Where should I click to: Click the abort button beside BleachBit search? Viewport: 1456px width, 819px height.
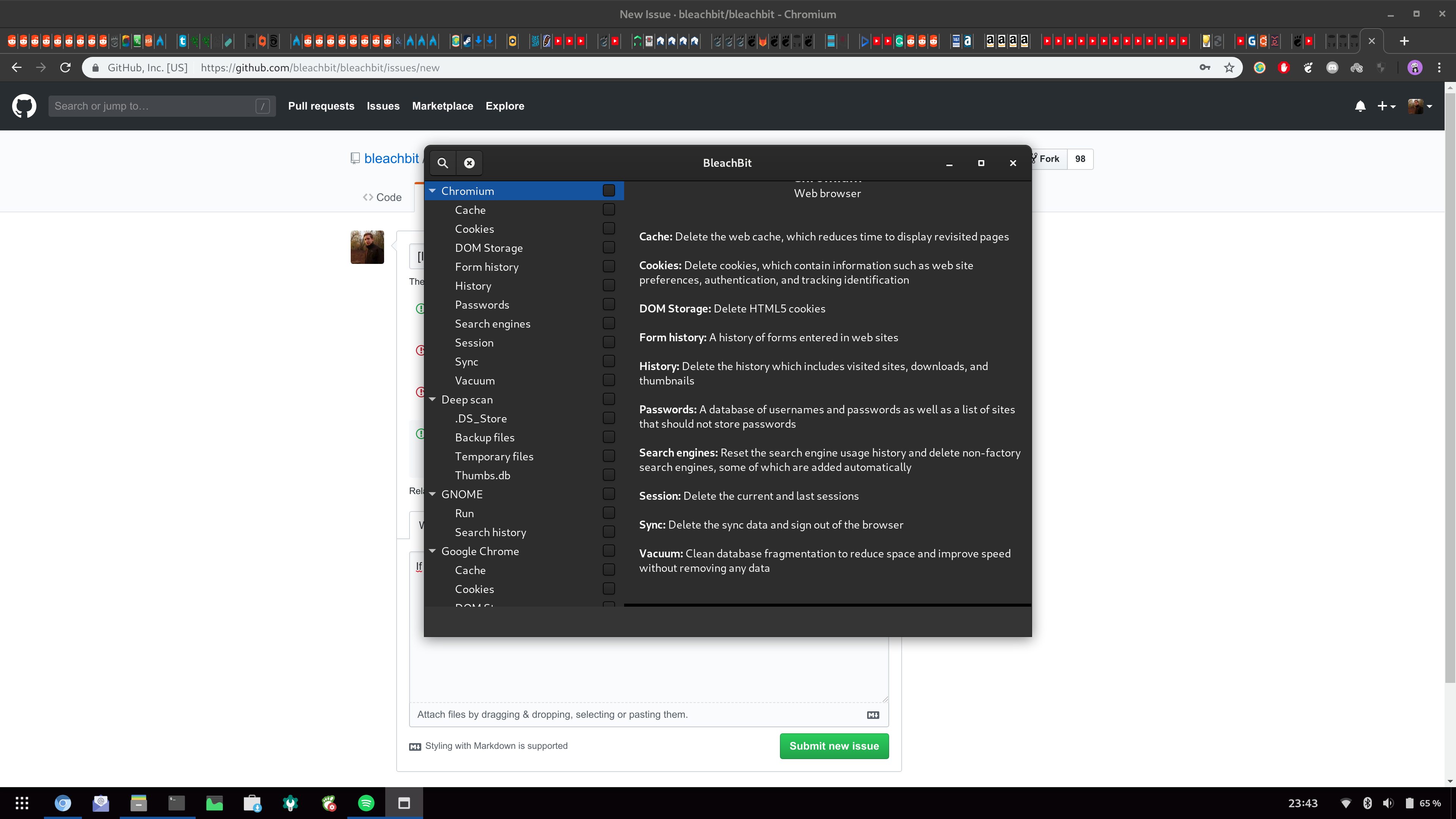tap(469, 163)
